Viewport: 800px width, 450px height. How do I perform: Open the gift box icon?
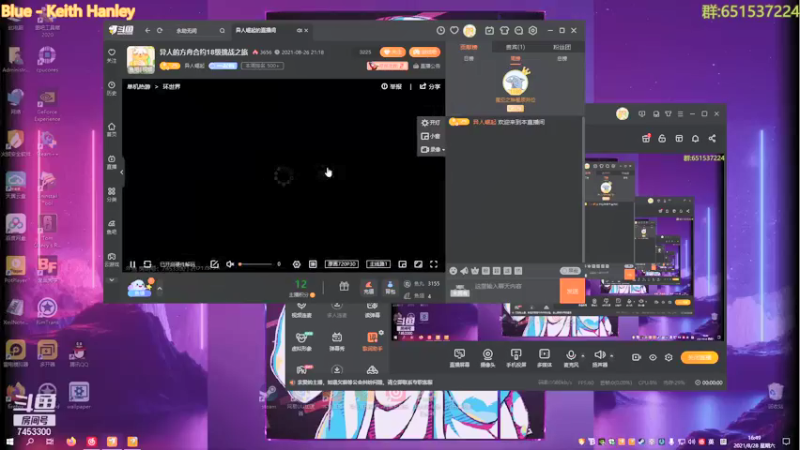pyautogui.click(x=344, y=287)
